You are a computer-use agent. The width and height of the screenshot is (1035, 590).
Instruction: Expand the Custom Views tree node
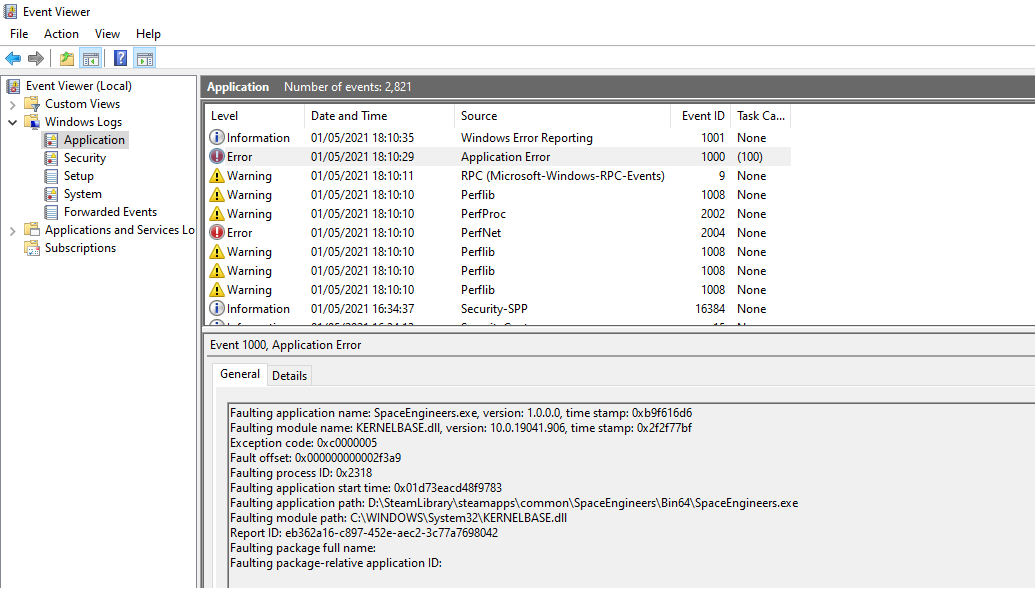pyautogui.click(x=12, y=104)
